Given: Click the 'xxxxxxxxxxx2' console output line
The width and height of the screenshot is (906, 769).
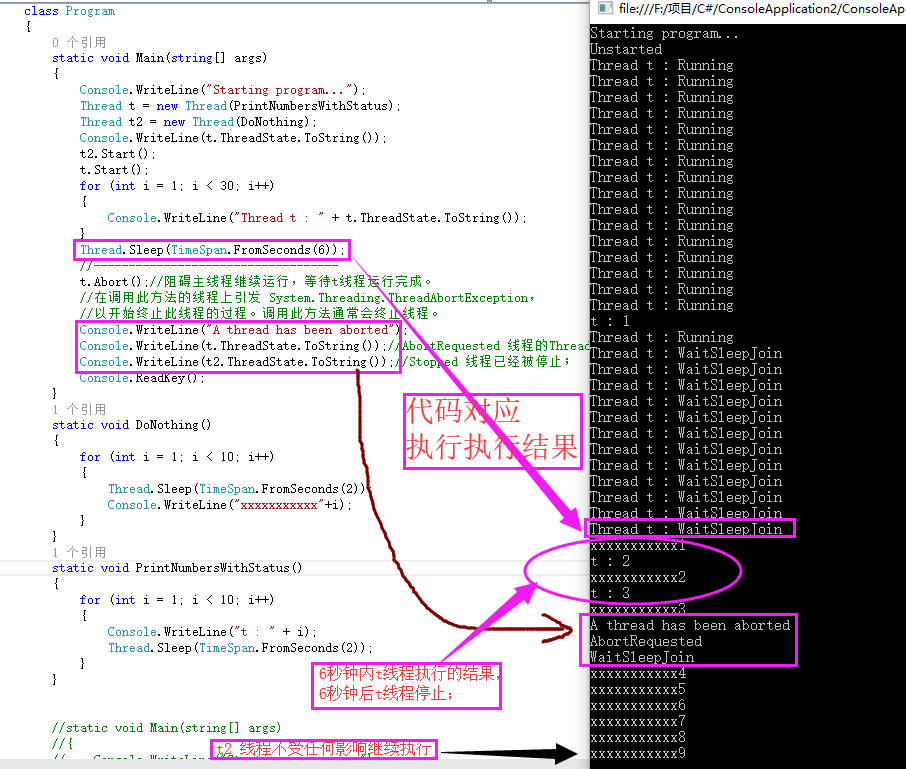Looking at the screenshot, I should (638, 577).
